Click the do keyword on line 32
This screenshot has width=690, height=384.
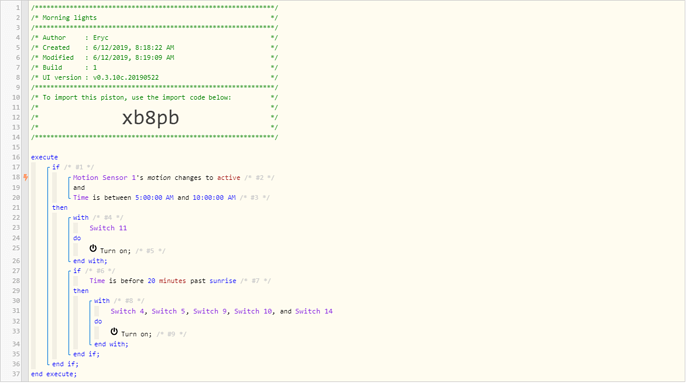coord(98,322)
